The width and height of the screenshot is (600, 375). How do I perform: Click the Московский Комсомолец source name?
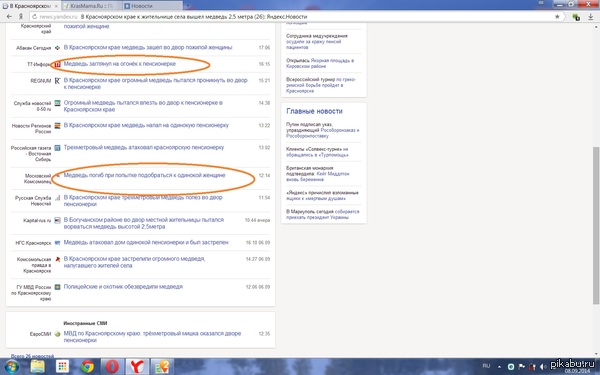click(x=37, y=179)
